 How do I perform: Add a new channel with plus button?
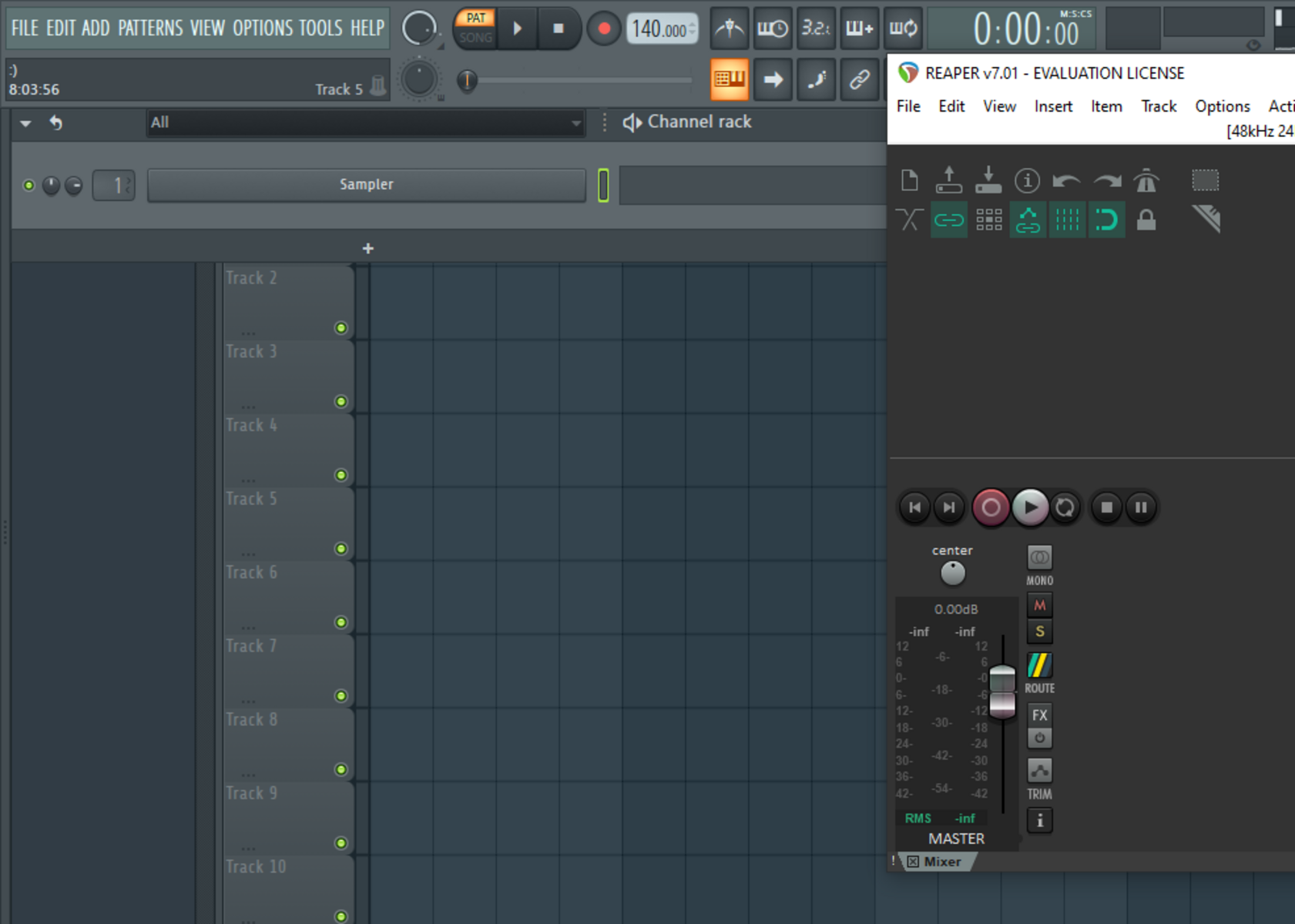pos(368,248)
